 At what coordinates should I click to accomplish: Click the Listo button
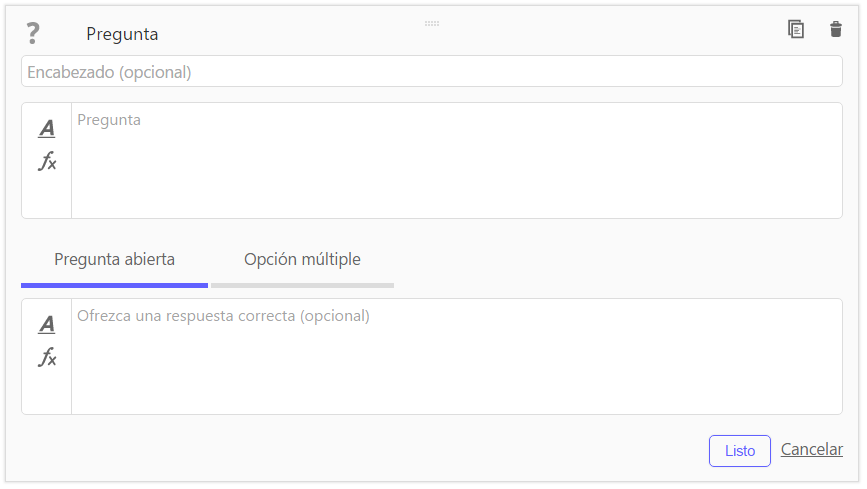click(x=740, y=451)
